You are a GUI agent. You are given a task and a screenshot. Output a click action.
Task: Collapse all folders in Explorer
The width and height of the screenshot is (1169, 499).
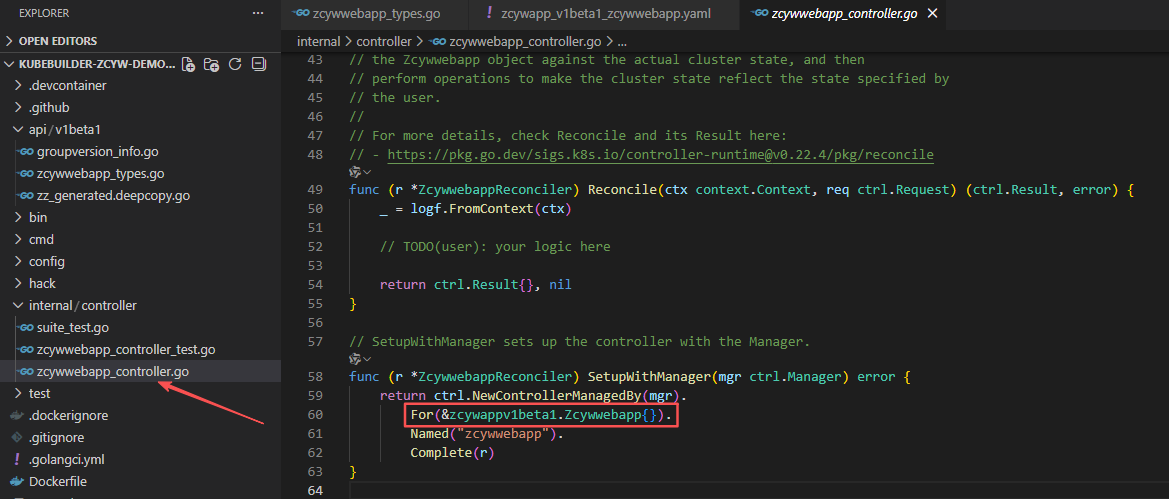click(x=259, y=64)
